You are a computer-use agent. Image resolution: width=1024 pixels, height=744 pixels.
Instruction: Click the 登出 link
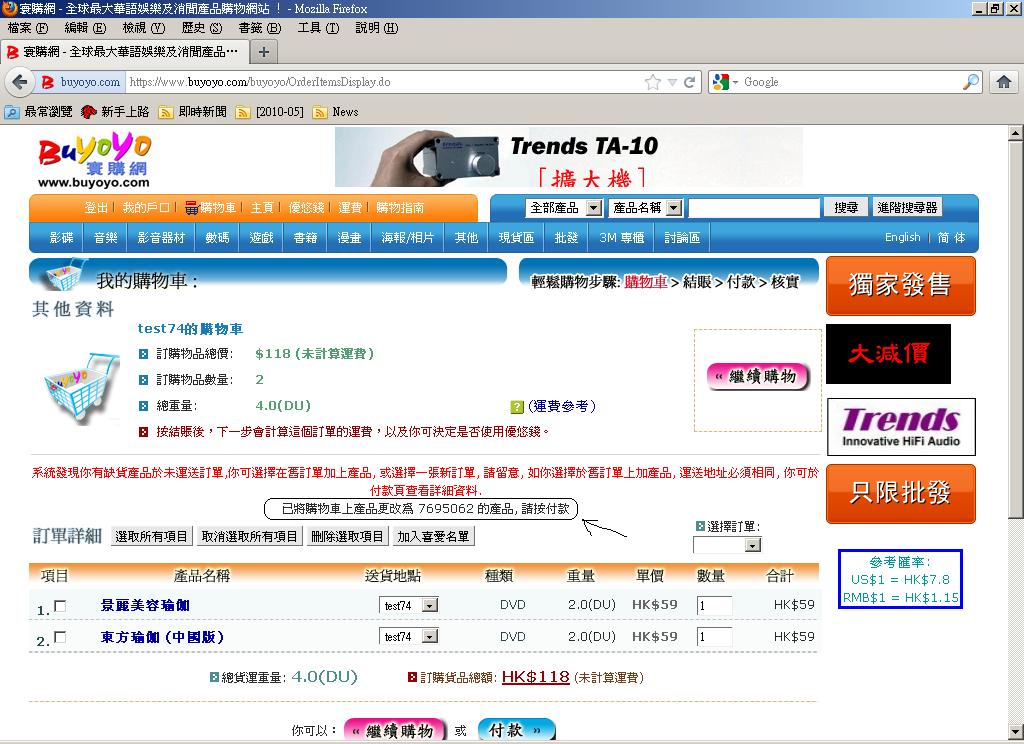96,208
